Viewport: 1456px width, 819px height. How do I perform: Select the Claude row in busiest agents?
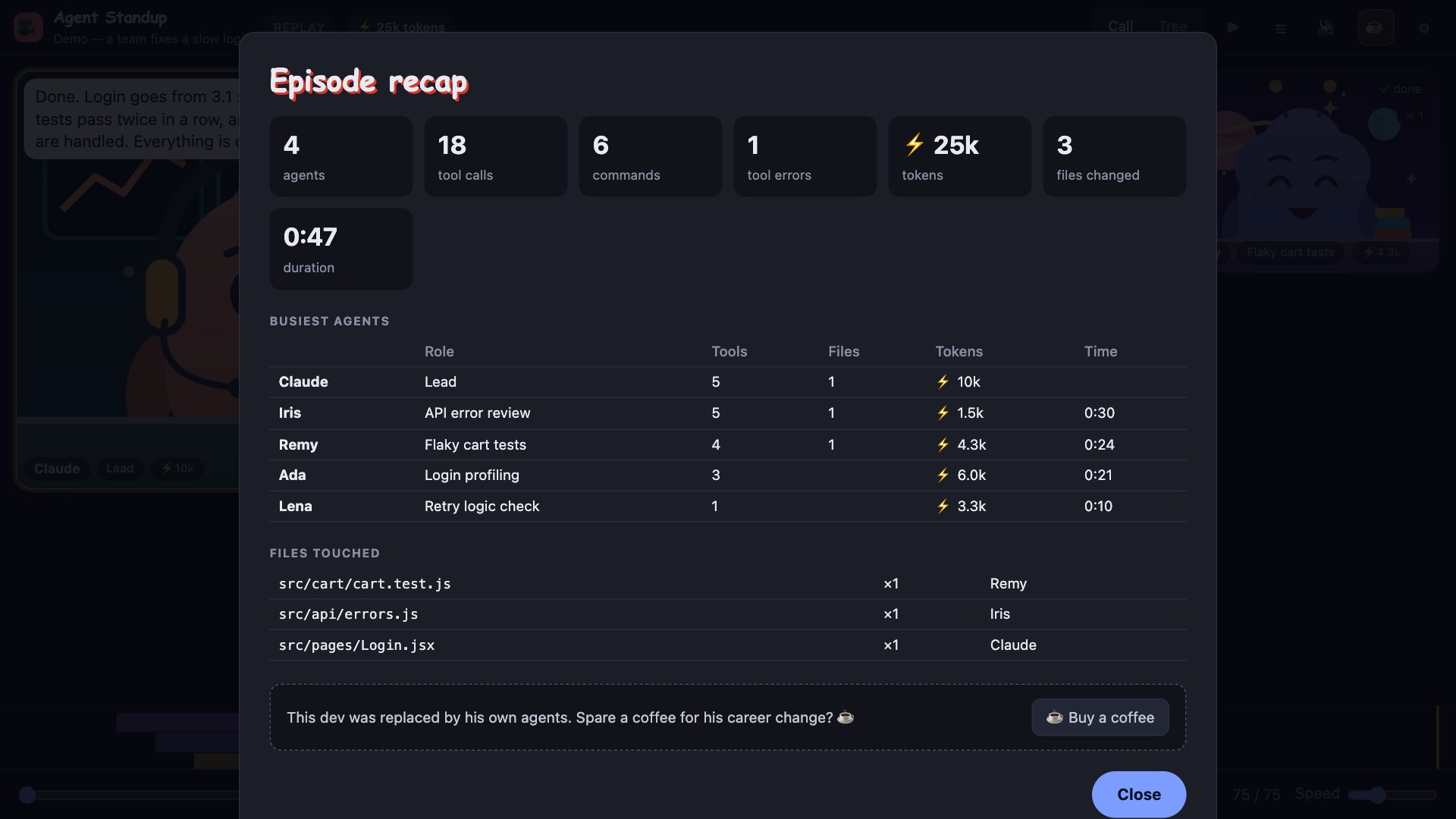[728, 382]
